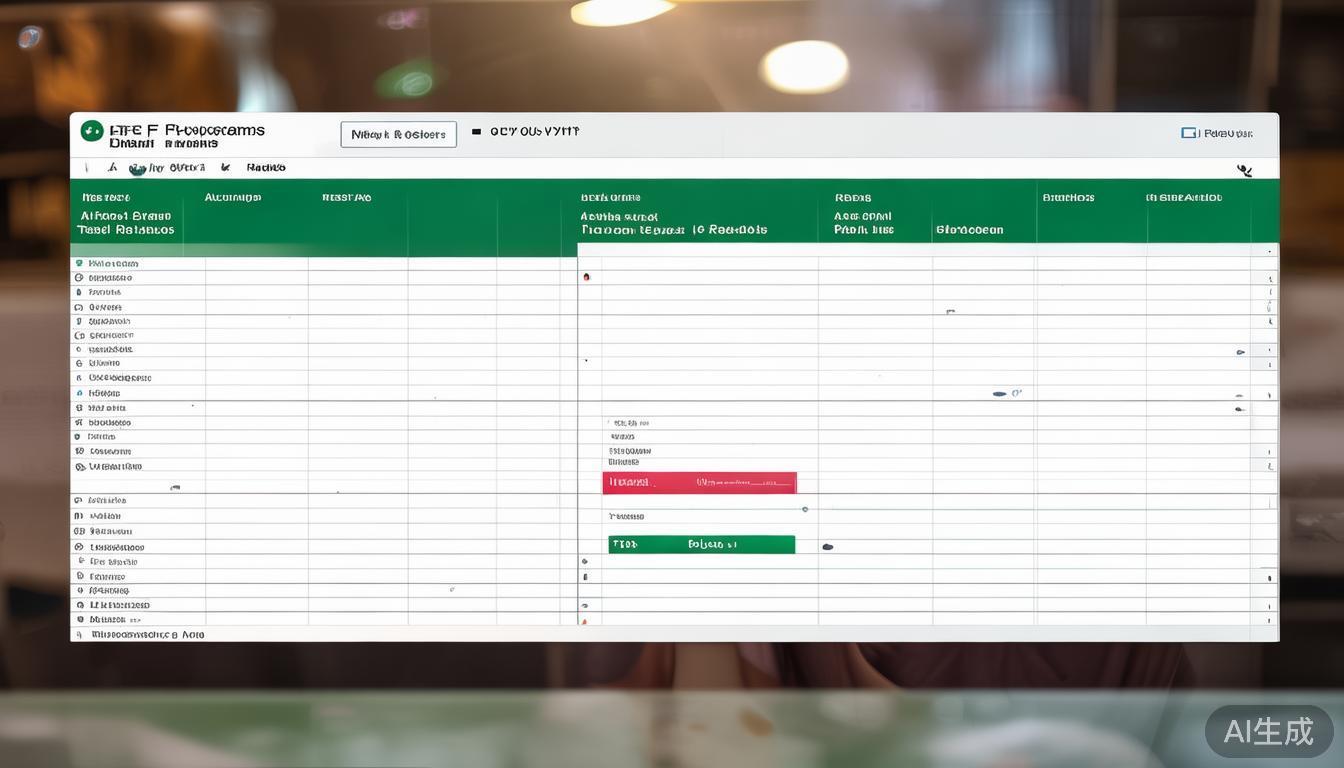Click the blue rectangle icon at top right

(1189, 133)
